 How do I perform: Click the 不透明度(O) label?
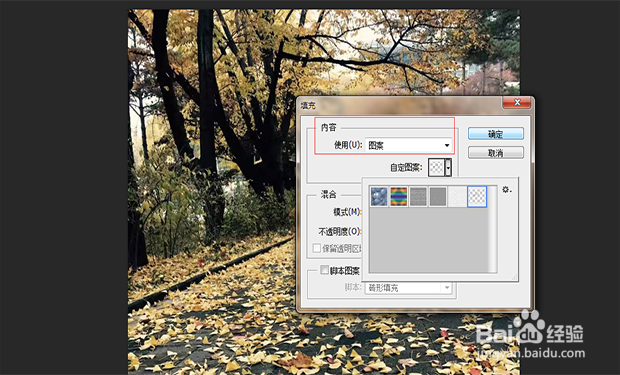click(x=340, y=231)
